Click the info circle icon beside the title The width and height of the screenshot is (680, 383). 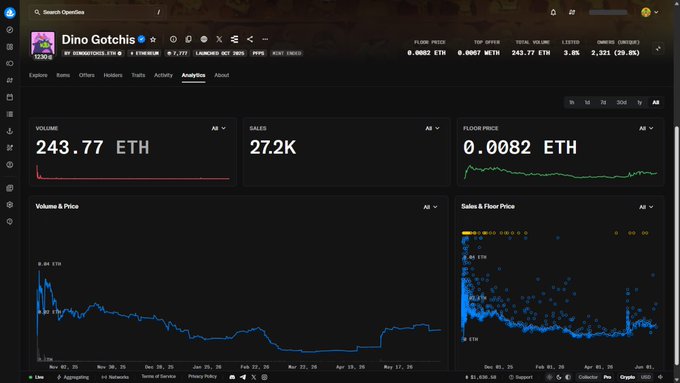tap(173, 39)
